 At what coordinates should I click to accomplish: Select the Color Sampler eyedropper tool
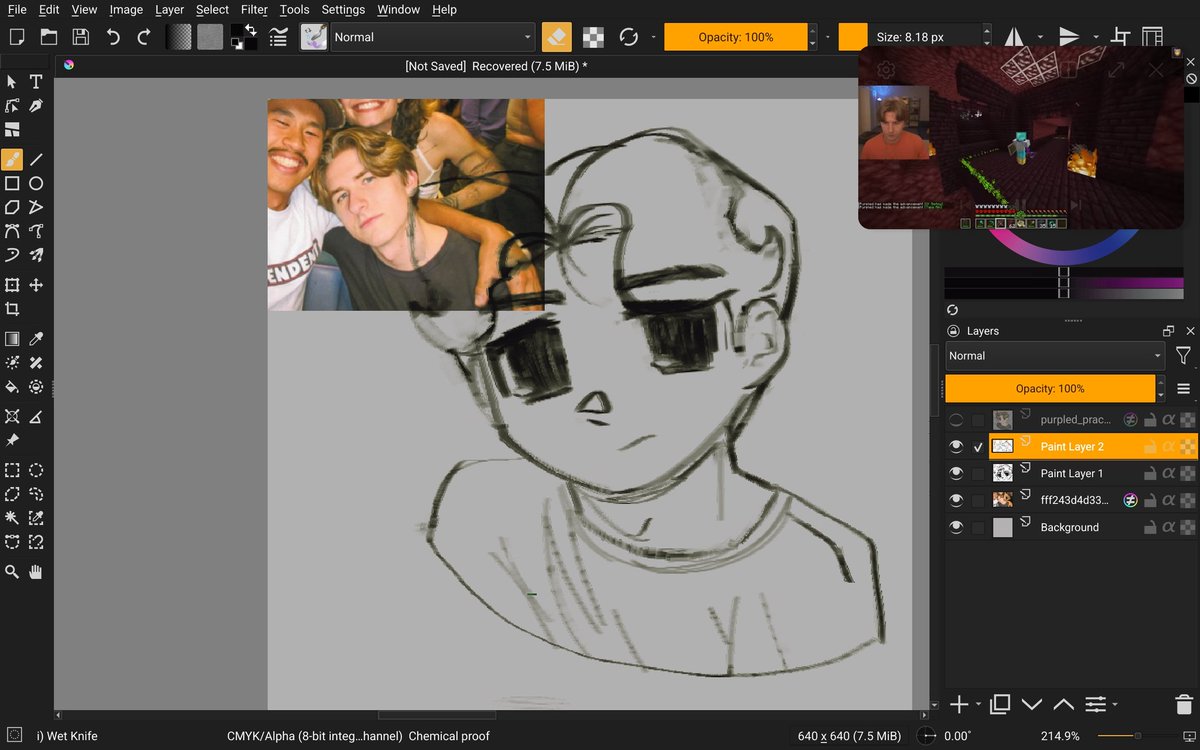pyautogui.click(x=36, y=339)
